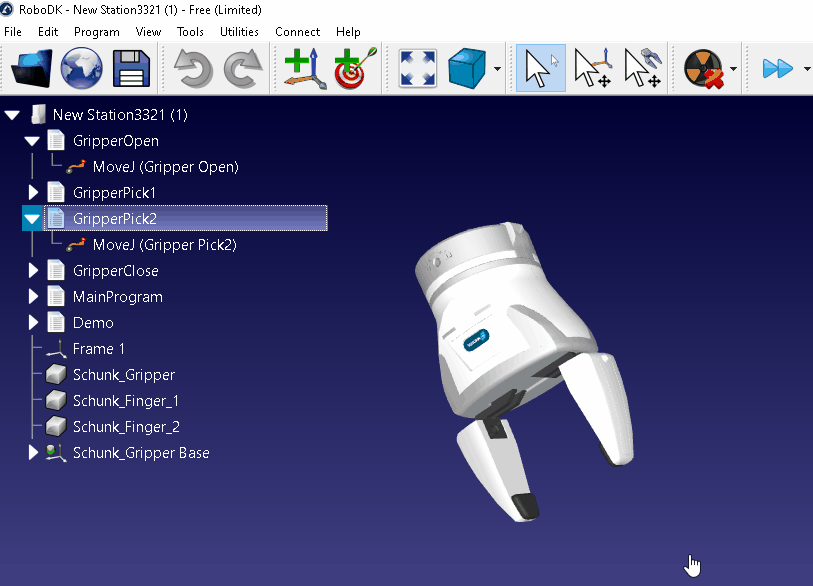Select the Schunk_Finger_2 object
Screen dimensions: 813x586
pos(126,426)
